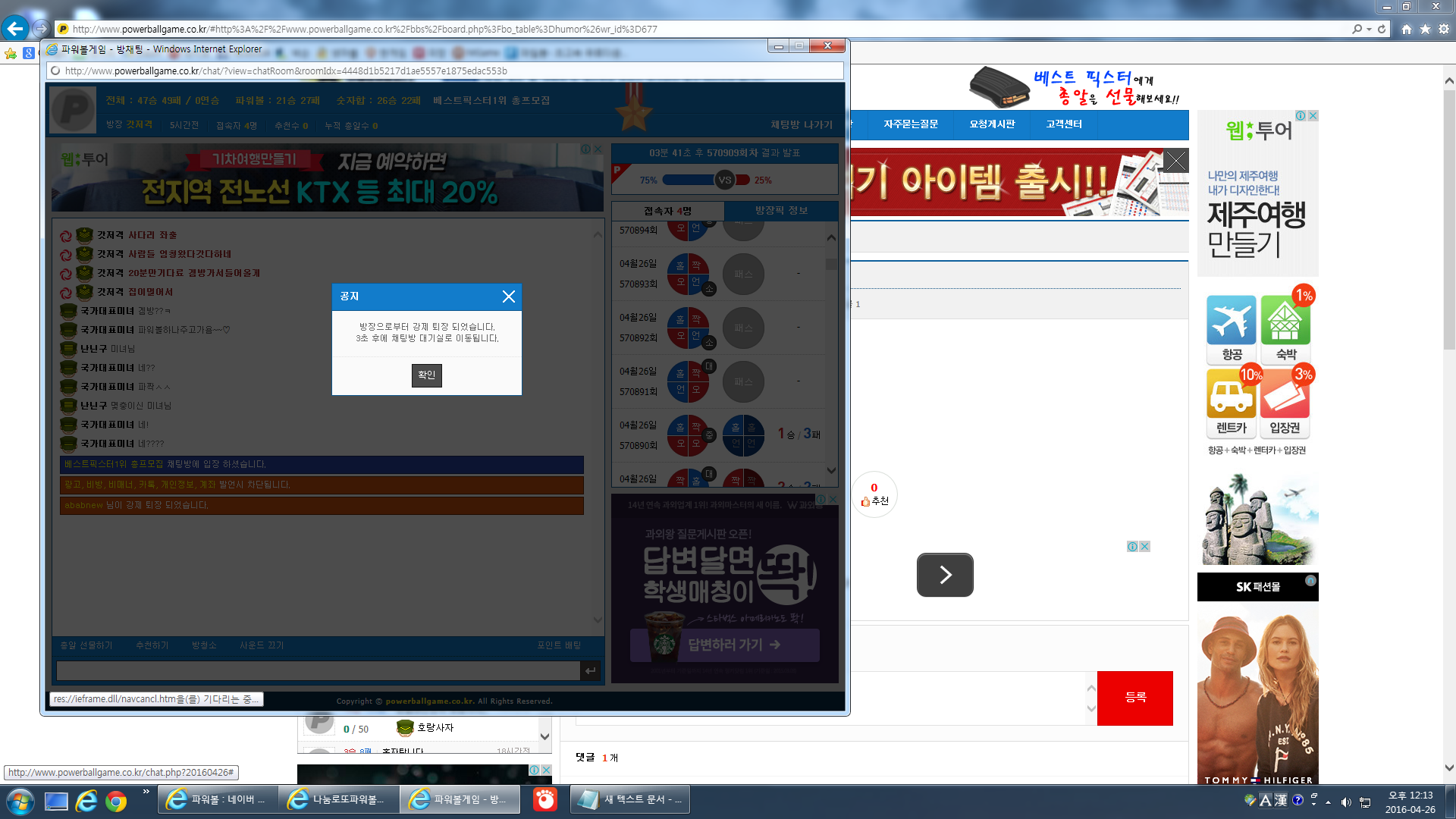Switch to 새 텍스트 문서 notepad taskbar item
The image size is (1456, 819).
point(630,799)
